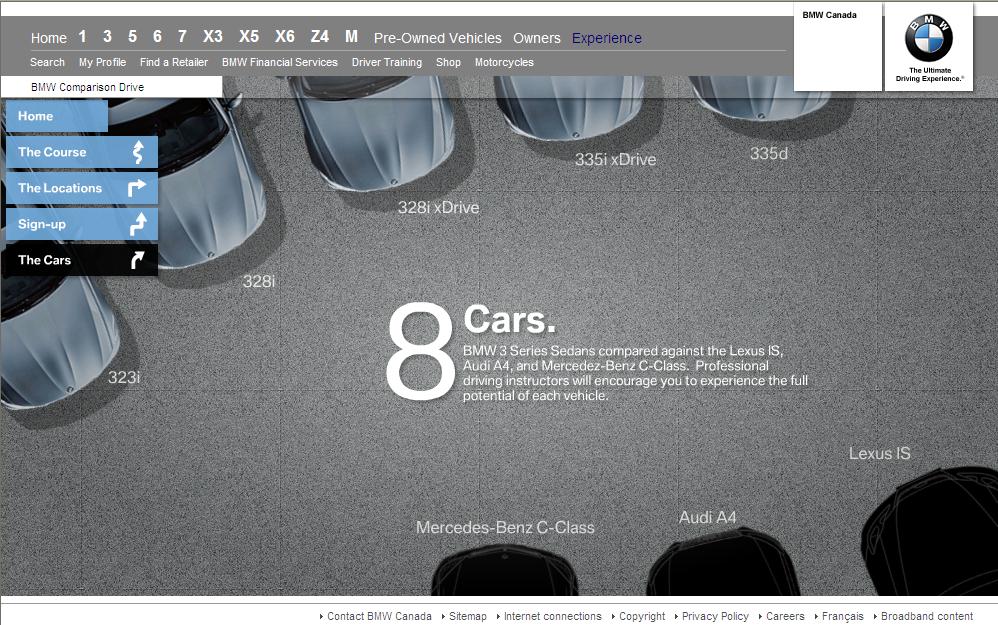Click the sidebar Home button
998x625 pixels.
point(57,116)
